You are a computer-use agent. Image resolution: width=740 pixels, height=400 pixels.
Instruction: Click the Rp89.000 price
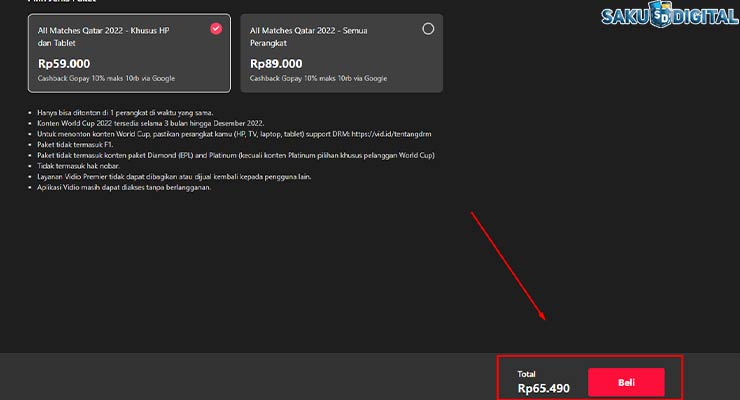pyautogui.click(x=275, y=62)
